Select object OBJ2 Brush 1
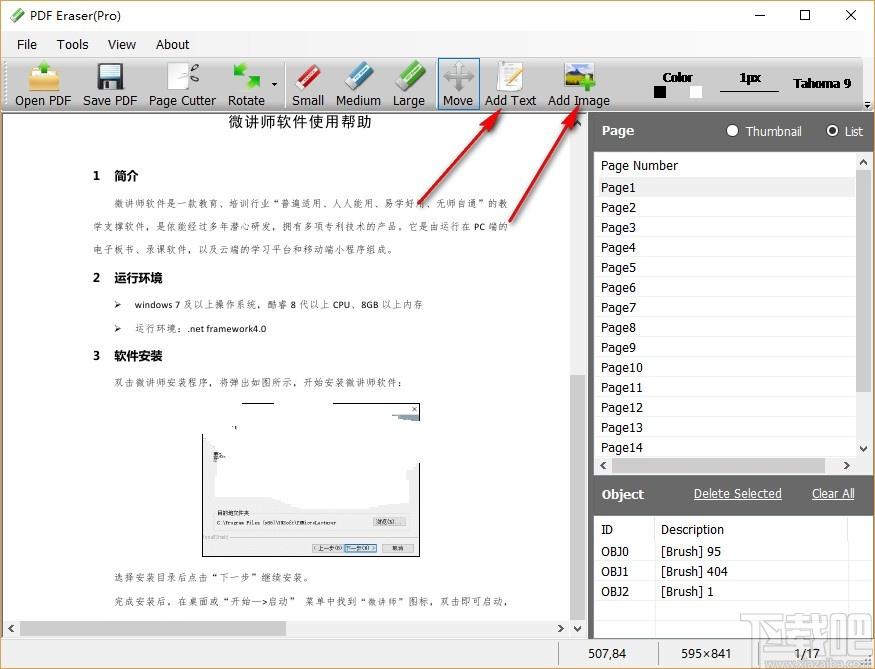Screen dimensions: 875x669 pos(723,592)
